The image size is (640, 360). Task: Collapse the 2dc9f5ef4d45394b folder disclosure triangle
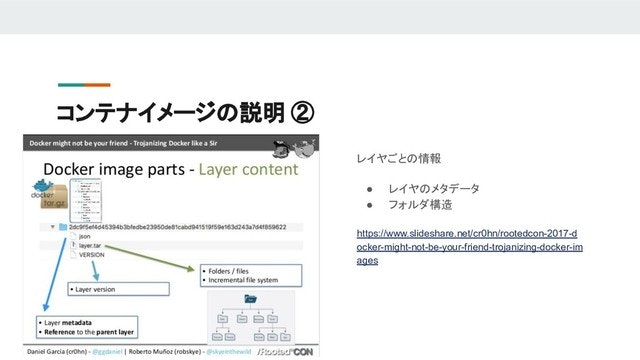pos(53,227)
